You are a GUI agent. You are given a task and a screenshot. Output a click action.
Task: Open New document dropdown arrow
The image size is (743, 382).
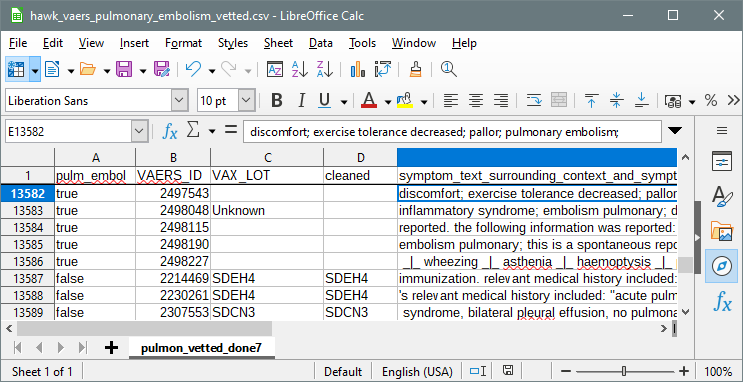35,70
